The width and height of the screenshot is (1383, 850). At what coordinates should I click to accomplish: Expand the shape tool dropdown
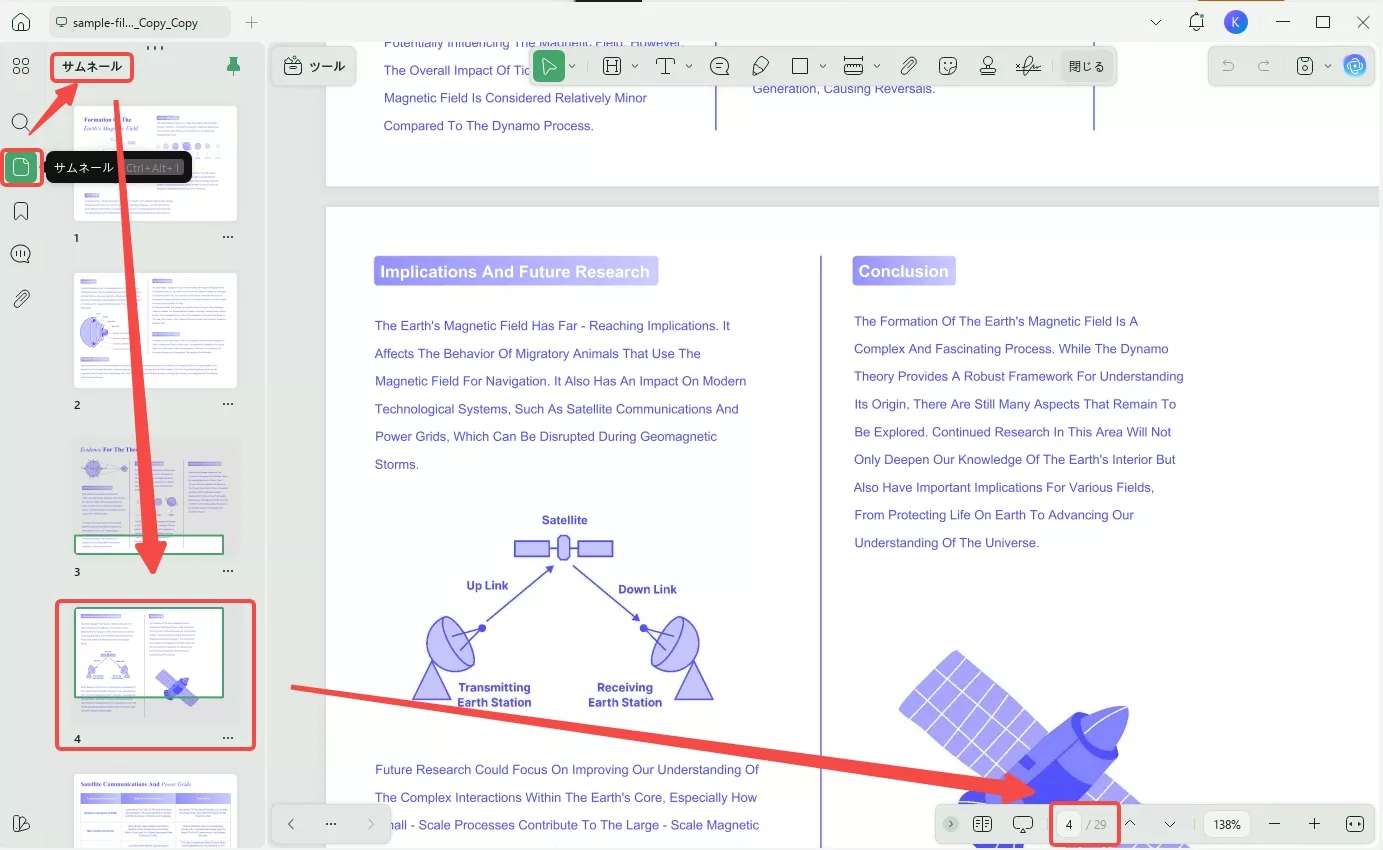[823, 66]
